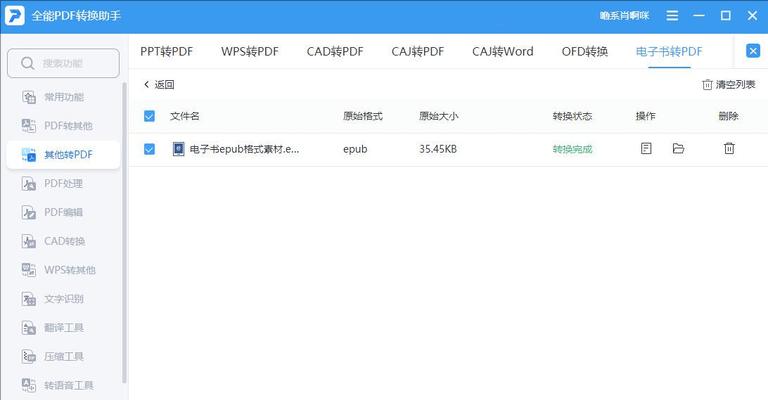Image resolution: width=768 pixels, height=400 pixels.
Task: Switch to WPS转PDF tab
Action: pos(250,51)
